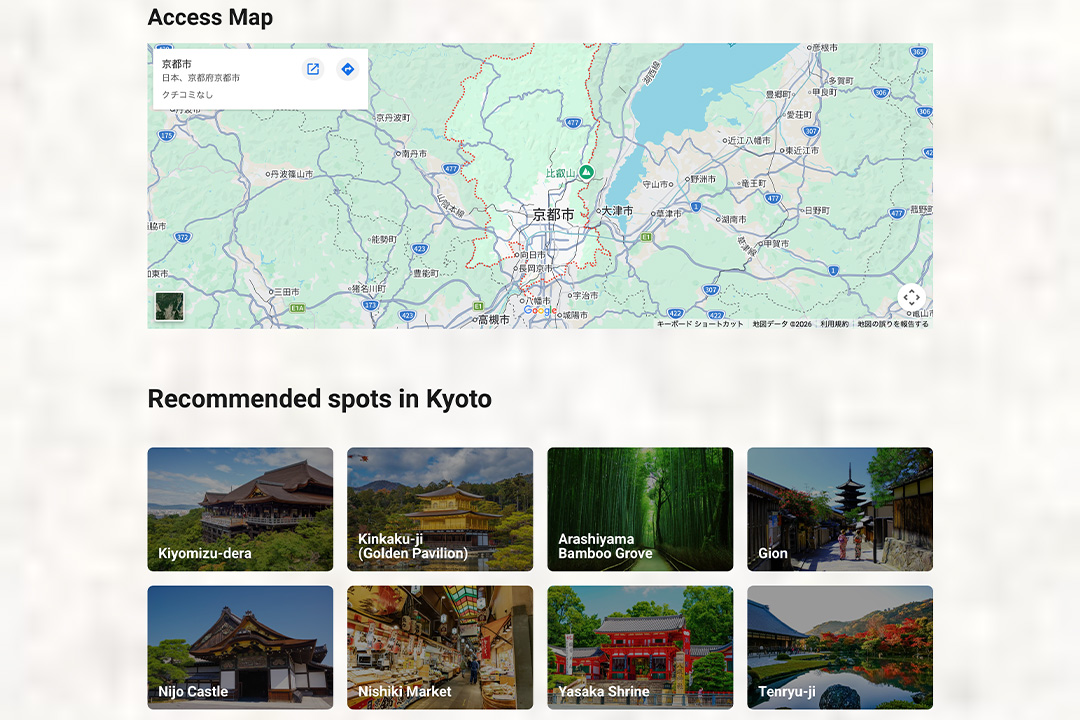Click the green Mt. Hiei (比叡山) mountain marker

(x=587, y=173)
